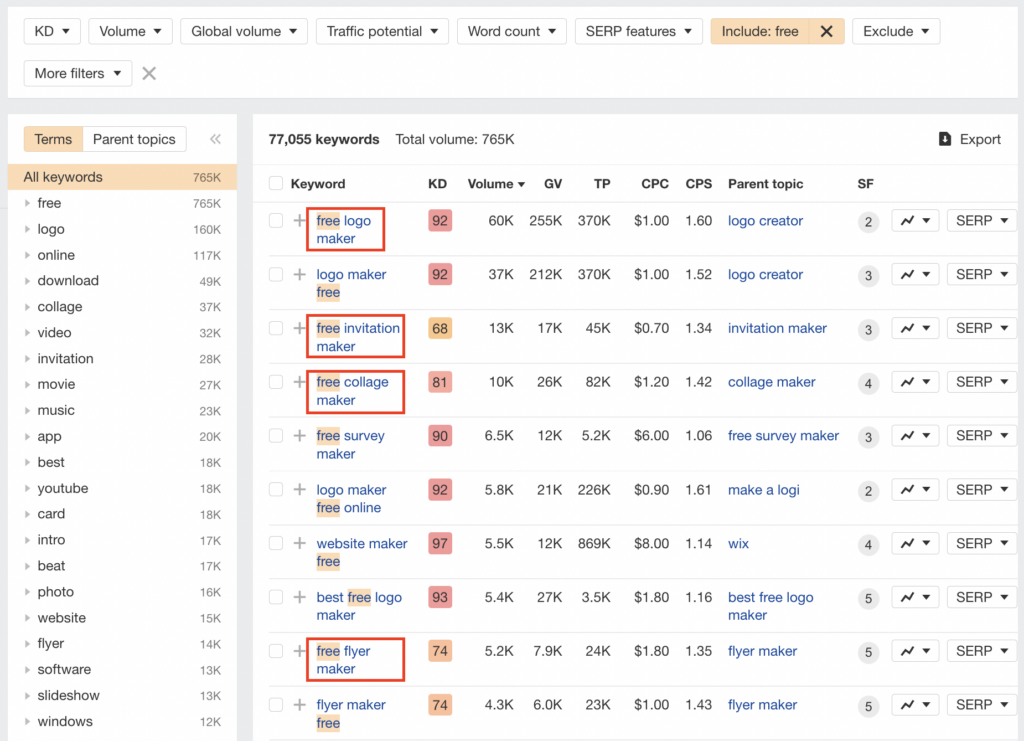Click the Export download icon

(944, 139)
